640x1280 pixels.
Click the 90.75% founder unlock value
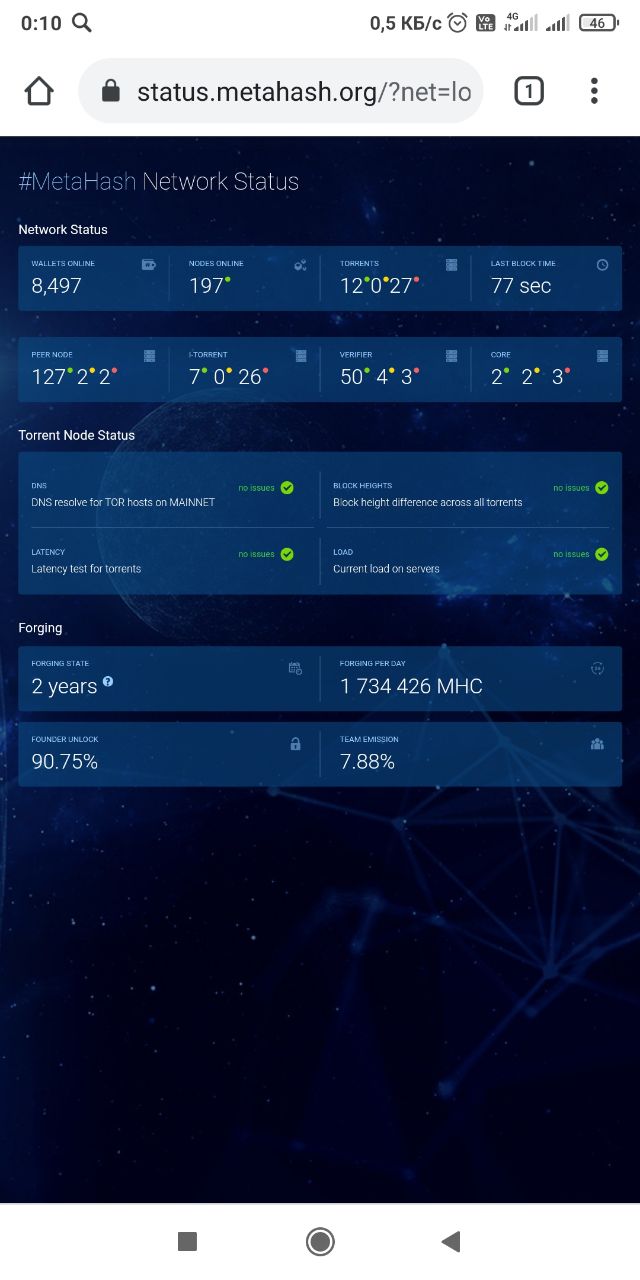pyautogui.click(x=64, y=762)
